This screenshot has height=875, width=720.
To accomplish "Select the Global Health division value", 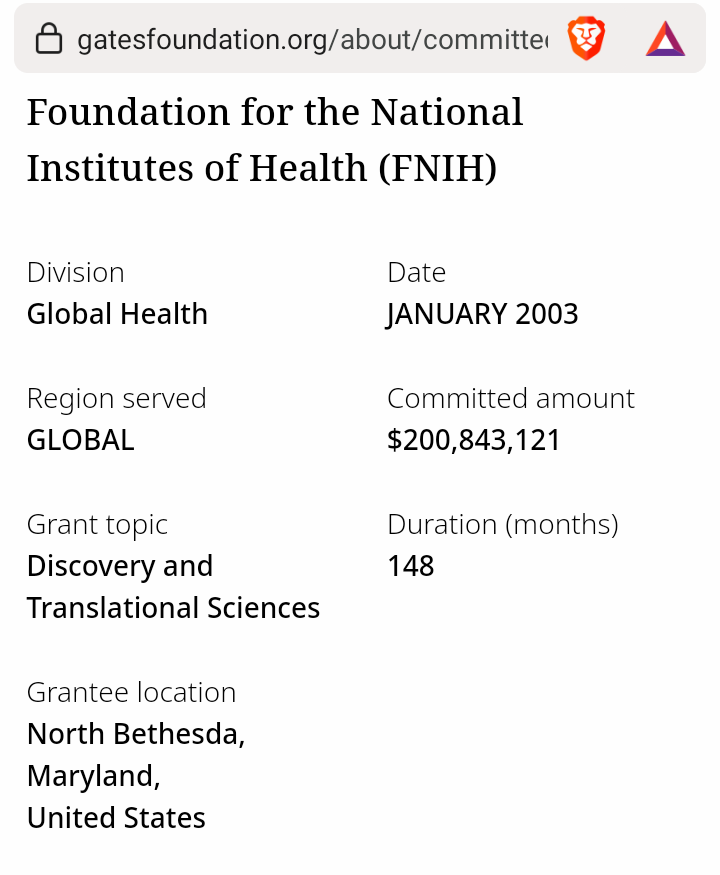I will click(117, 314).
